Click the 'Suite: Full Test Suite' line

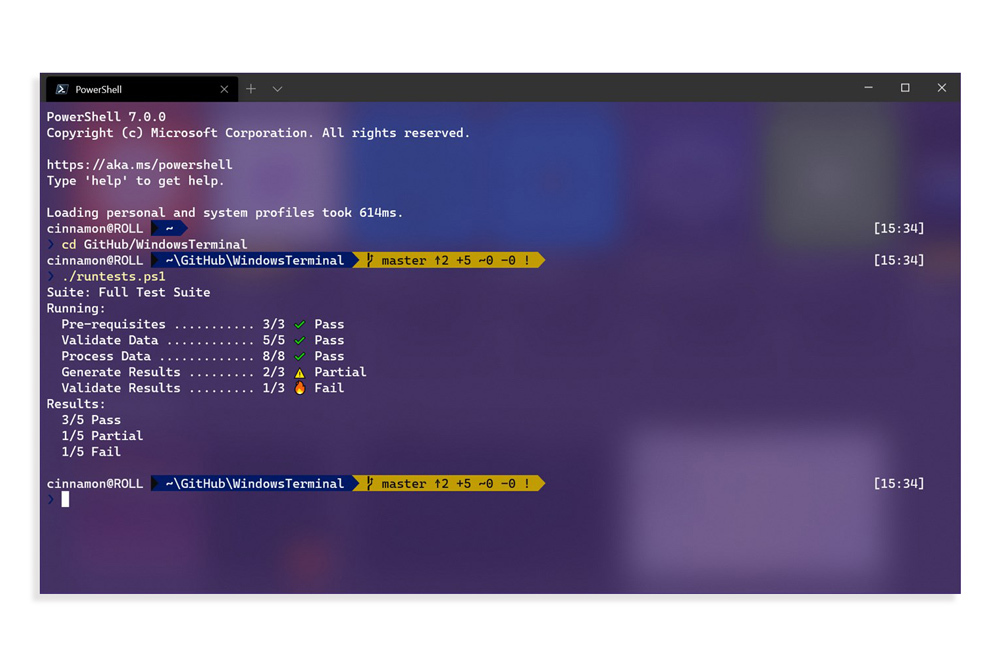(x=128, y=292)
